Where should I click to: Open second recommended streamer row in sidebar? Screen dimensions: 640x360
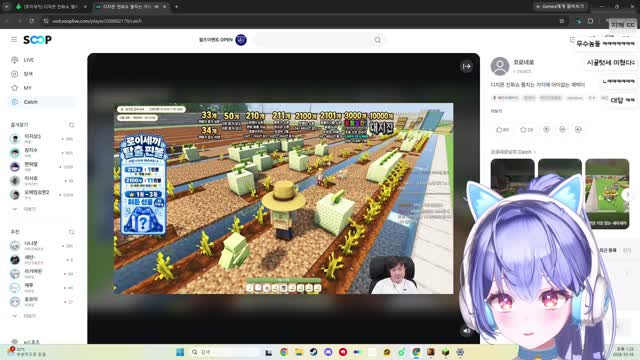pos(42,260)
